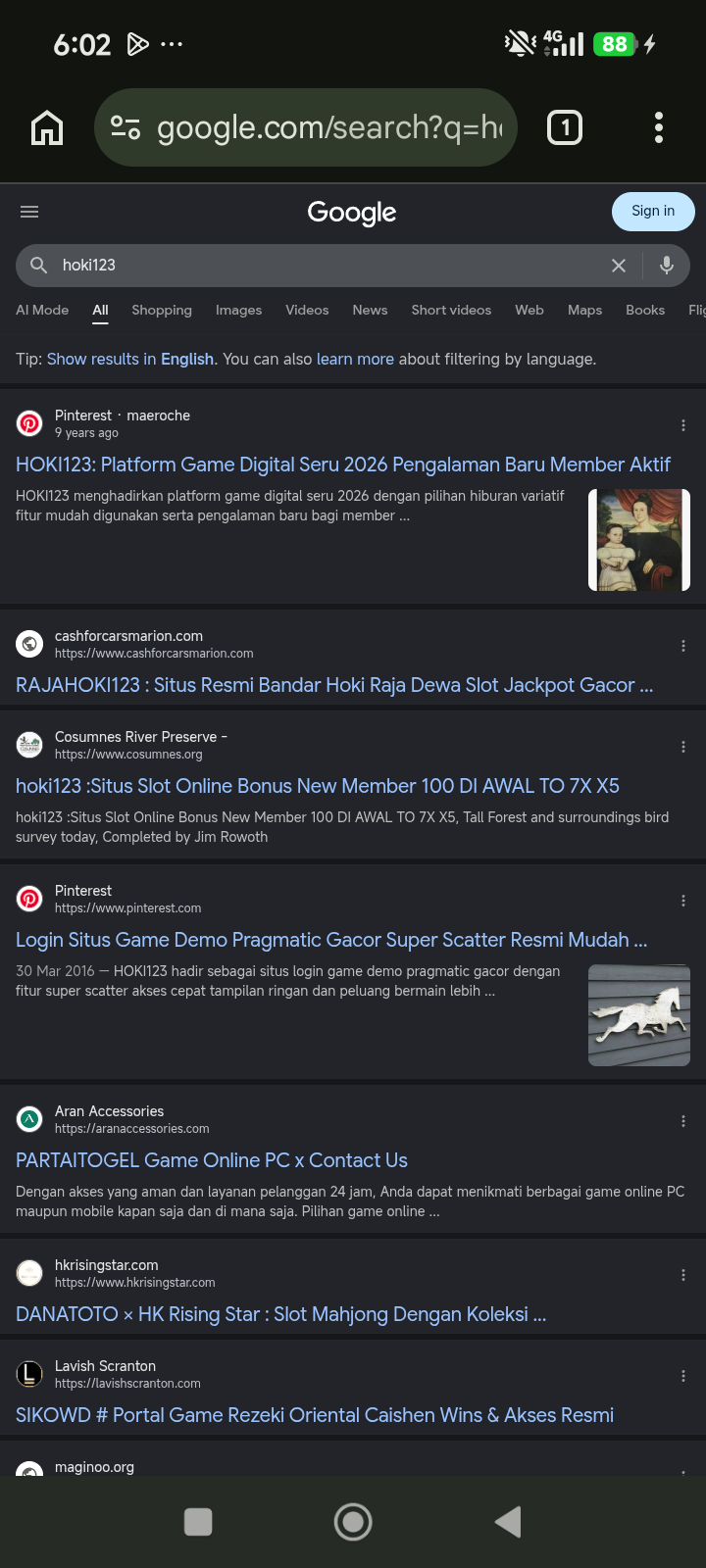Open options for Pinterest pinterest.com result
Viewport: 706px width, 1568px height.
683,901
